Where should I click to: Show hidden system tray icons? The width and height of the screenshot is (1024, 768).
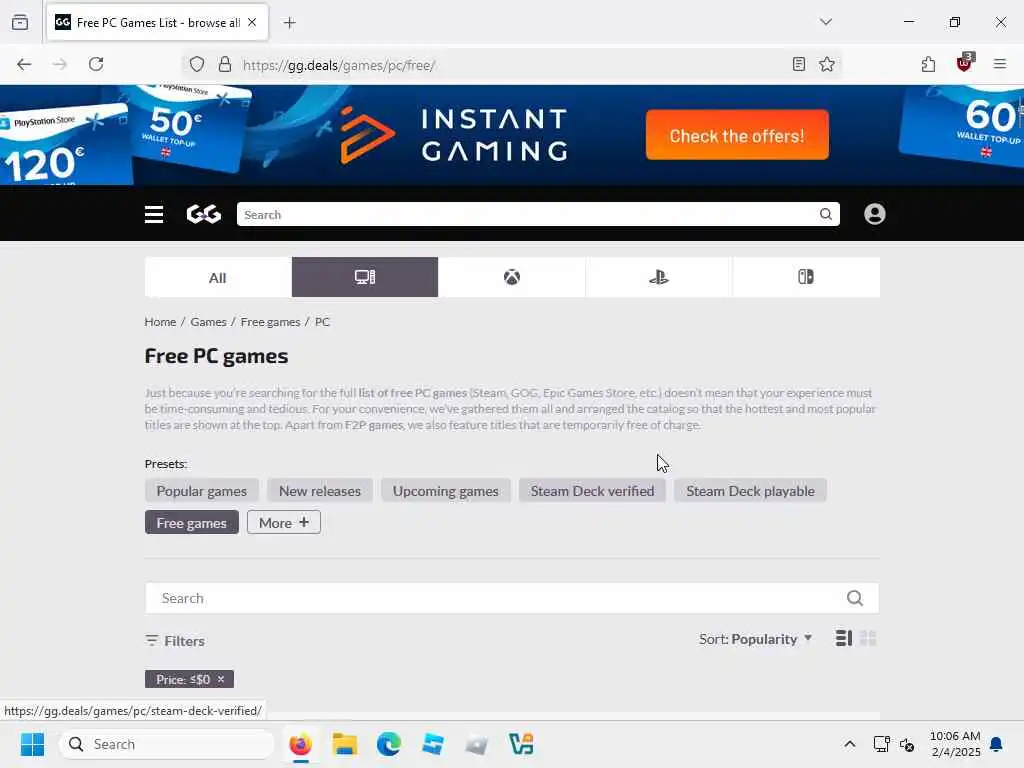[x=850, y=744]
